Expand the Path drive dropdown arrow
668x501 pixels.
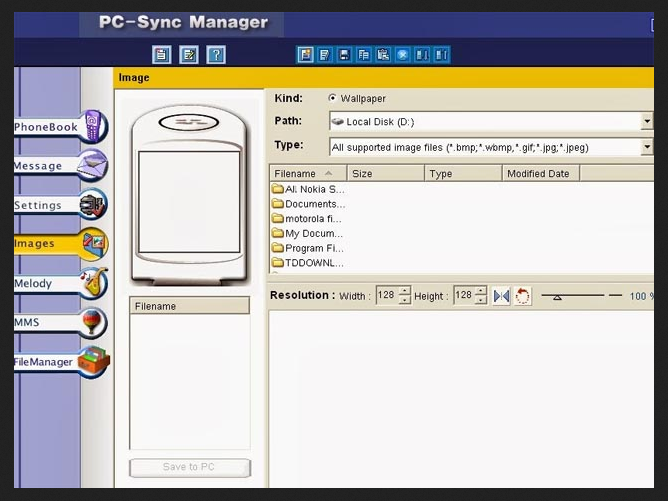(647, 121)
